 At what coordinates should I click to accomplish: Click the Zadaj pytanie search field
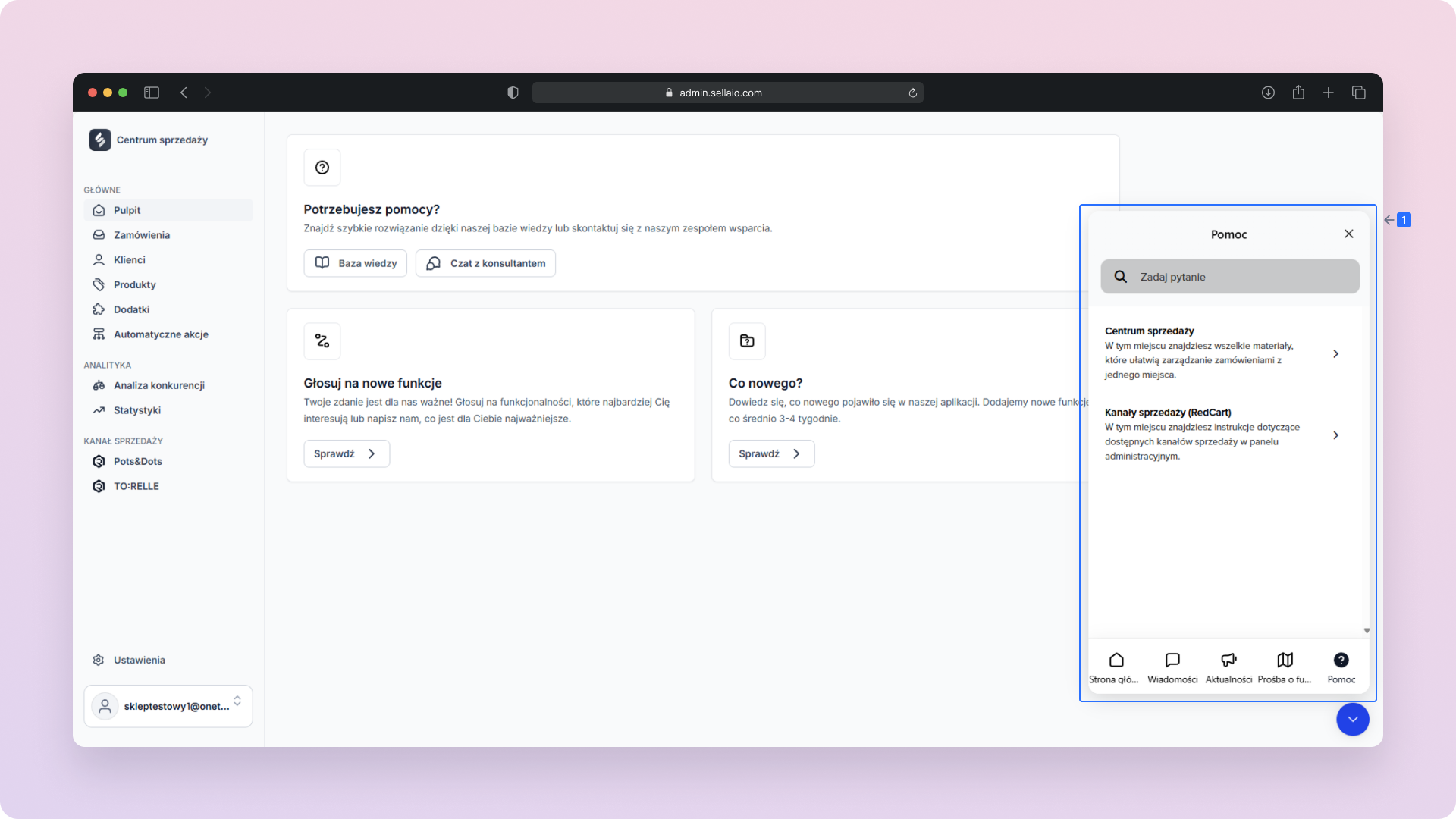1230,277
